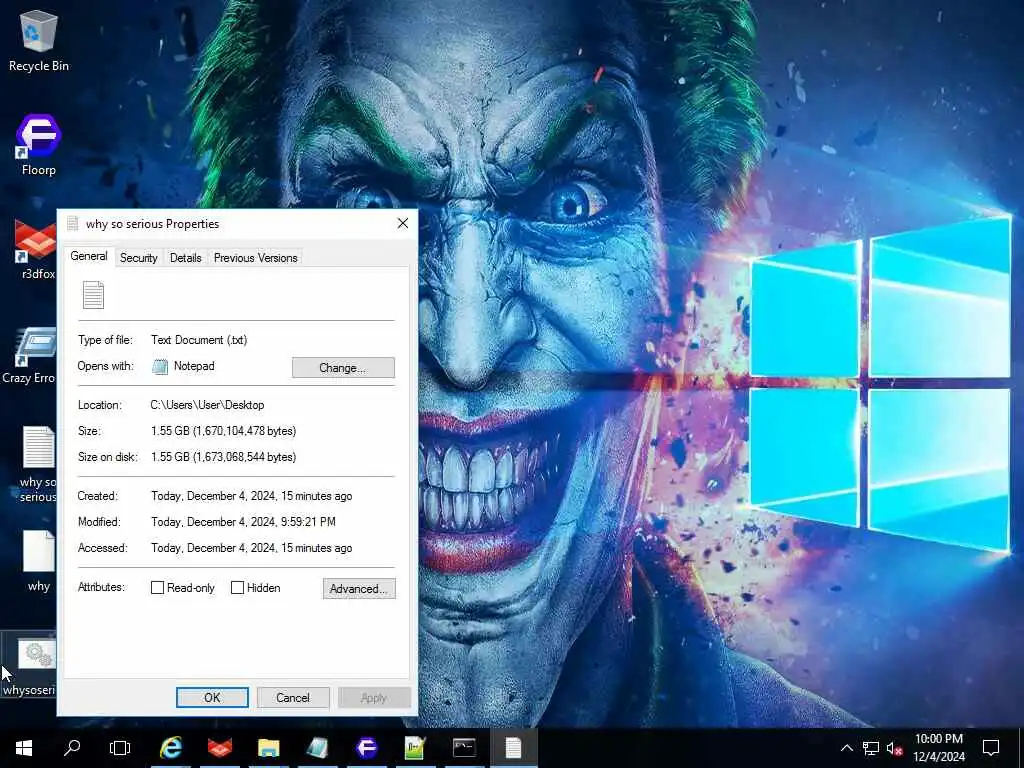1024x768 pixels.
Task: Click the size value 1.55 GB (1,670,104,478 bytes)
Action: tap(223, 431)
